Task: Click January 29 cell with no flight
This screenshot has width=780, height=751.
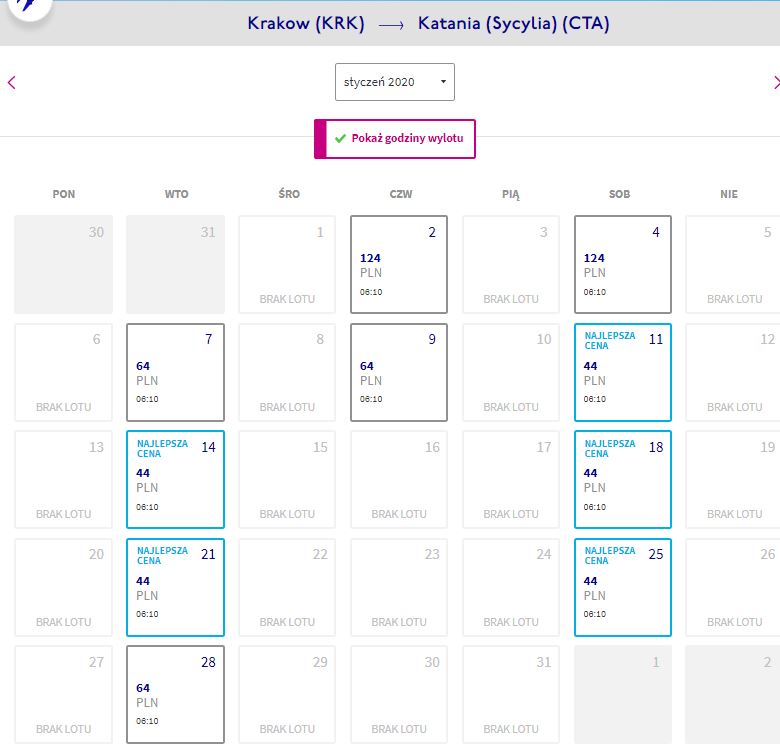Action: [x=288, y=695]
